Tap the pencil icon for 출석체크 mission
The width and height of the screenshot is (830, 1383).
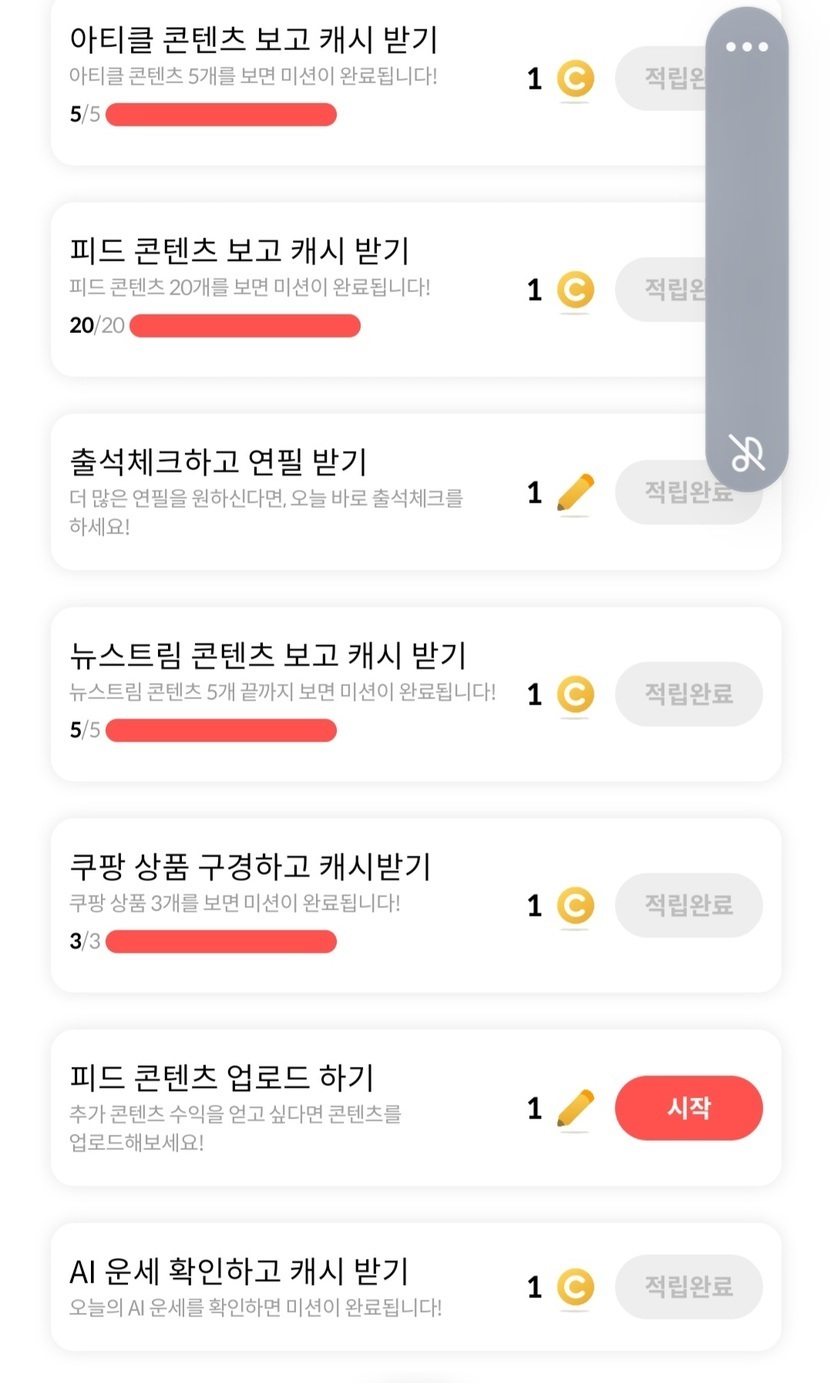575,493
